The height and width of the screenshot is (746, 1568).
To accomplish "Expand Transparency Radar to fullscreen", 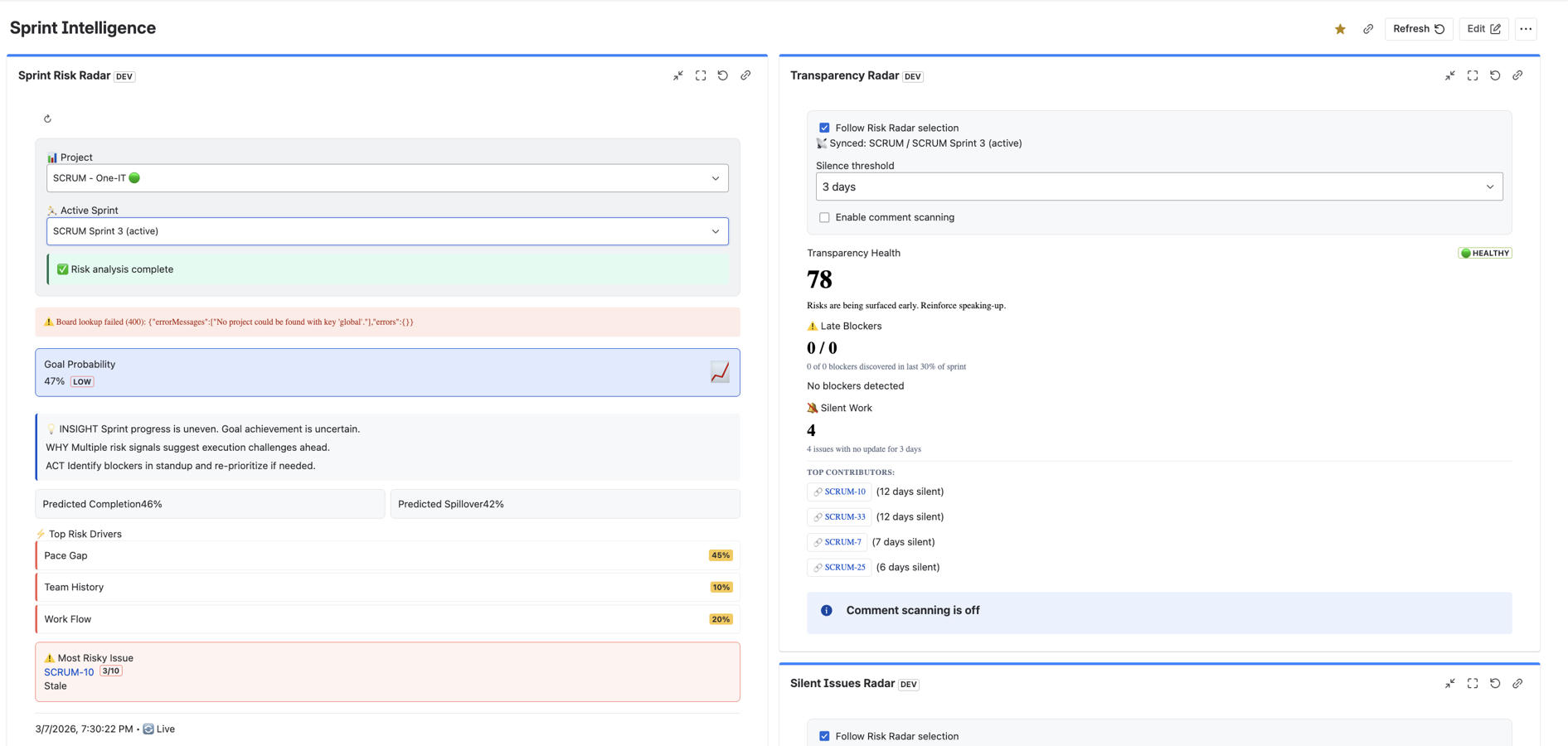I will pos(1473,75).
